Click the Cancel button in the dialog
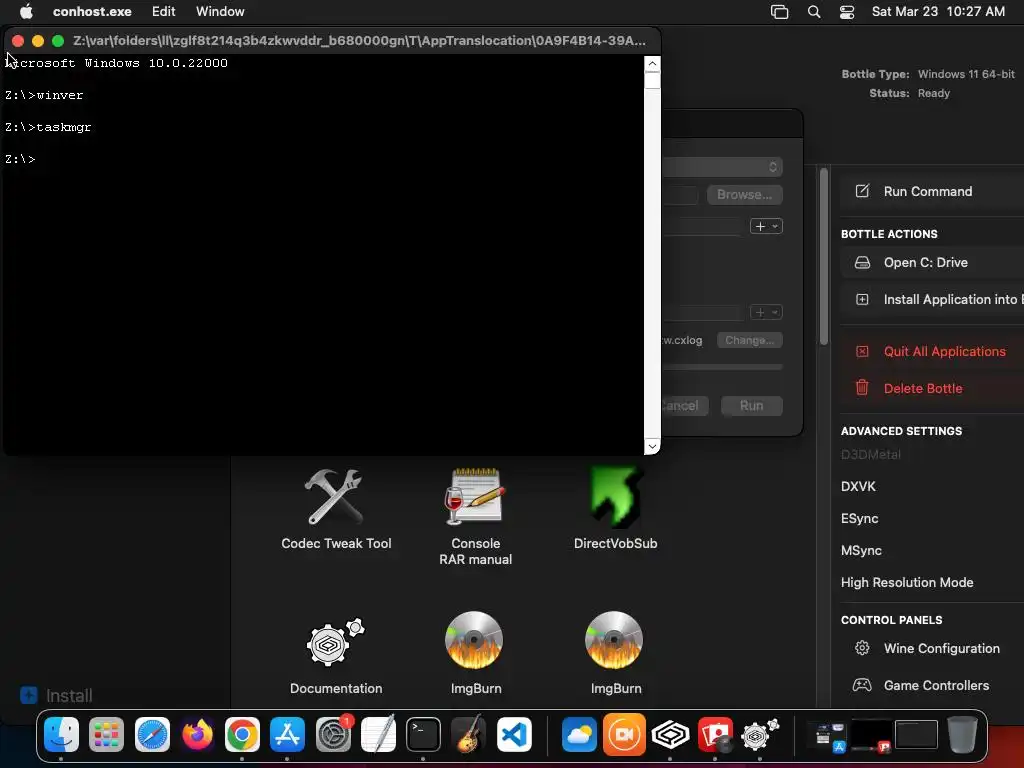 point(683,406)
